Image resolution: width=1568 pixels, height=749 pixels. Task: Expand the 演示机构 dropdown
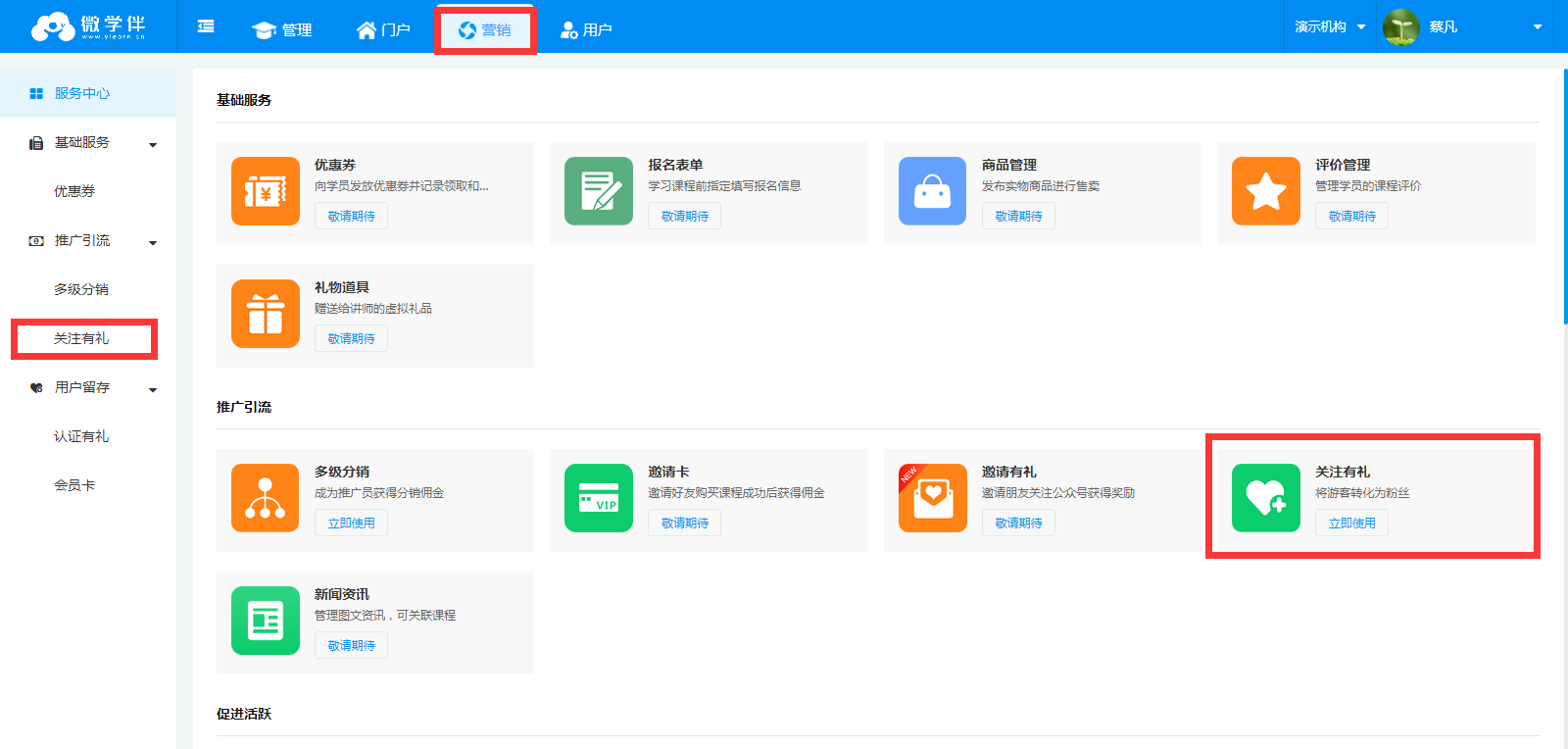pos(1330,26)
